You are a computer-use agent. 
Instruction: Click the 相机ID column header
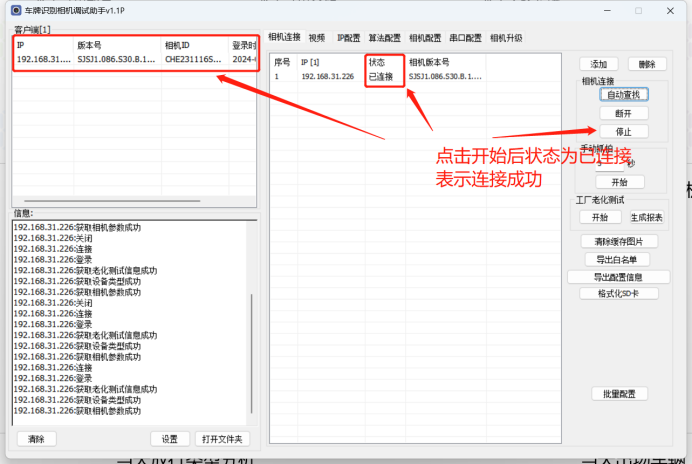[x=195, y=45]
